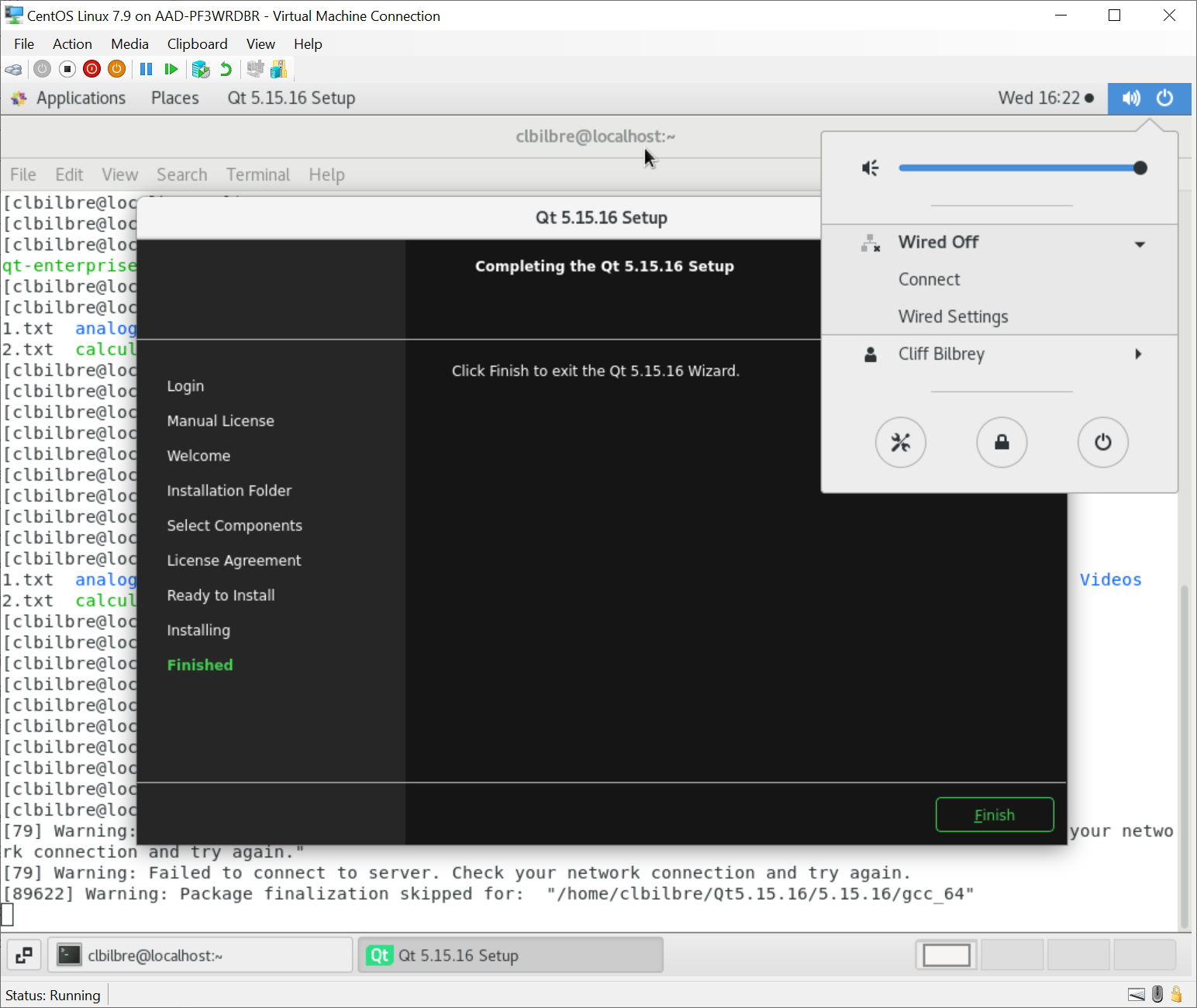1197x1008 pixels.
Task: Click the terminal icon in the taskbar
Action: [70, 955]
